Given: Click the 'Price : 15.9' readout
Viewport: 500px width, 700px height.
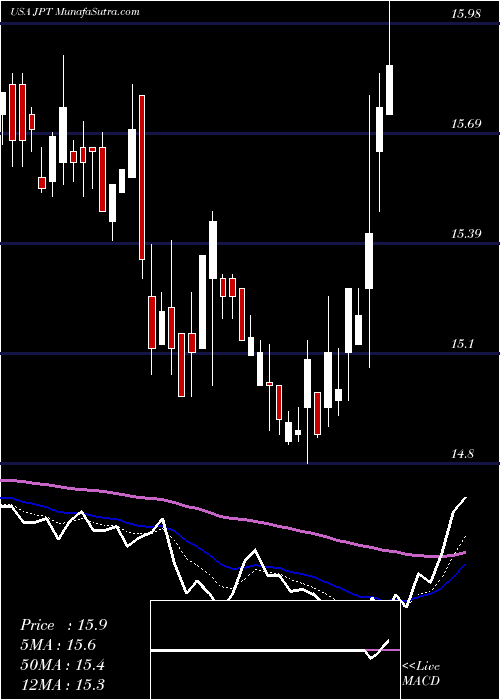Looking at the screenshot, I should 63,625.
